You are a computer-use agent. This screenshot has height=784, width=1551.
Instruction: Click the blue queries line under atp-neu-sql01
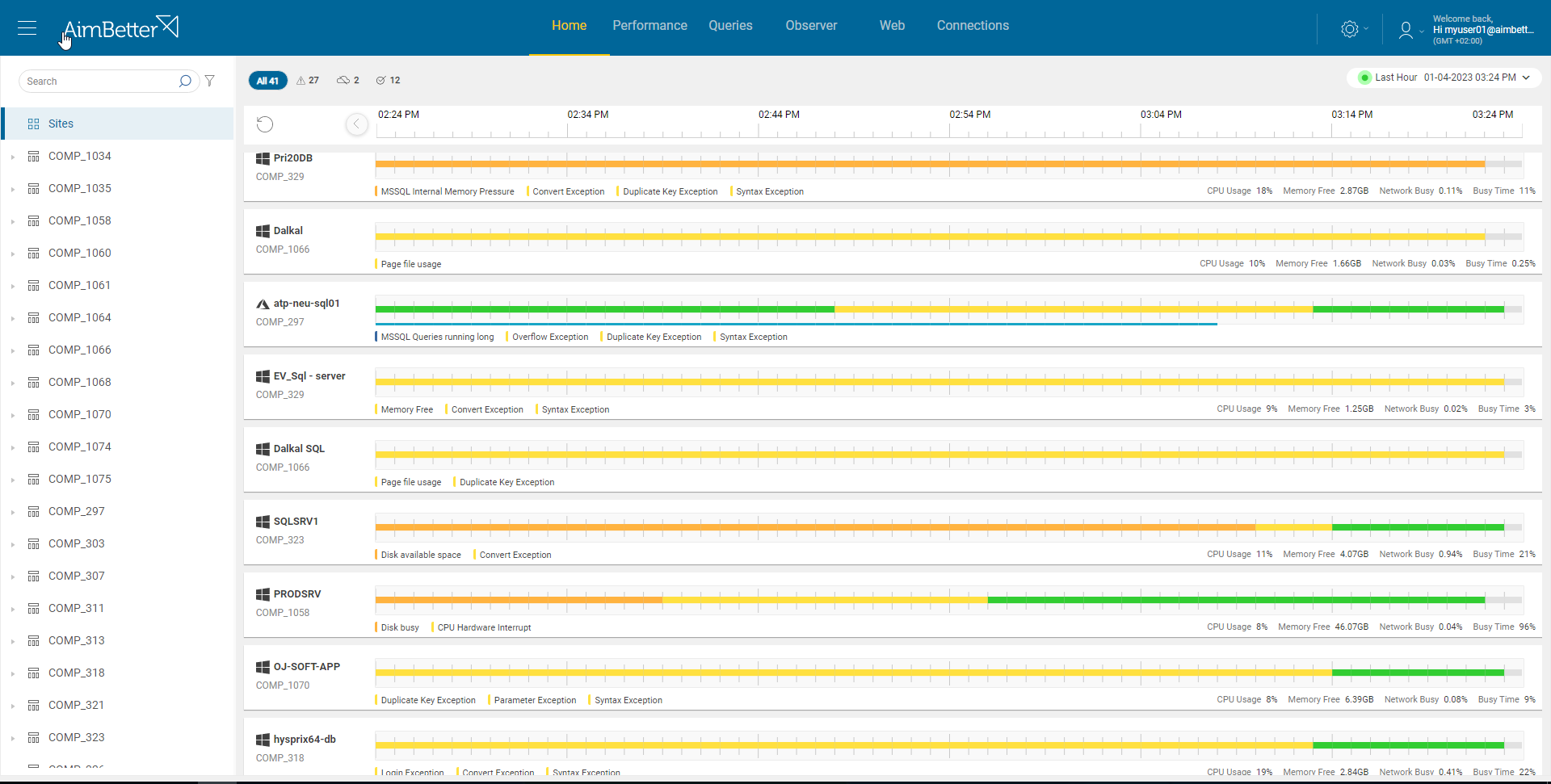point(796,324)
